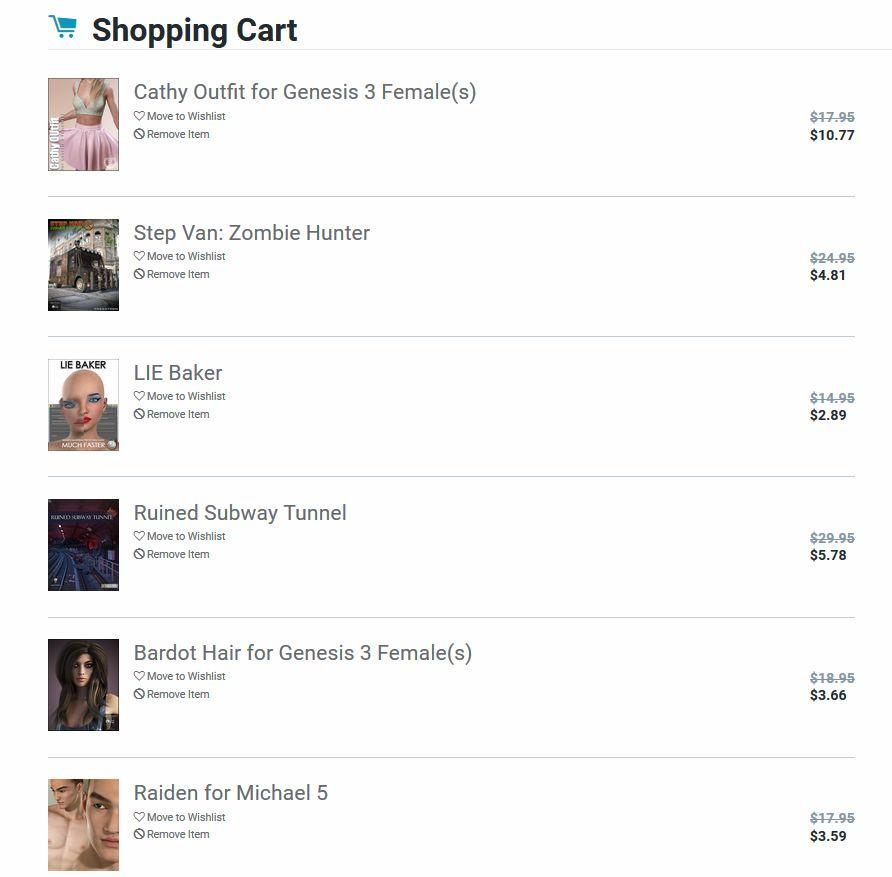The image size is (892, 877).
Task: Click heart icon for Ruined Subway Tunnel
Action: click(139, 536)
